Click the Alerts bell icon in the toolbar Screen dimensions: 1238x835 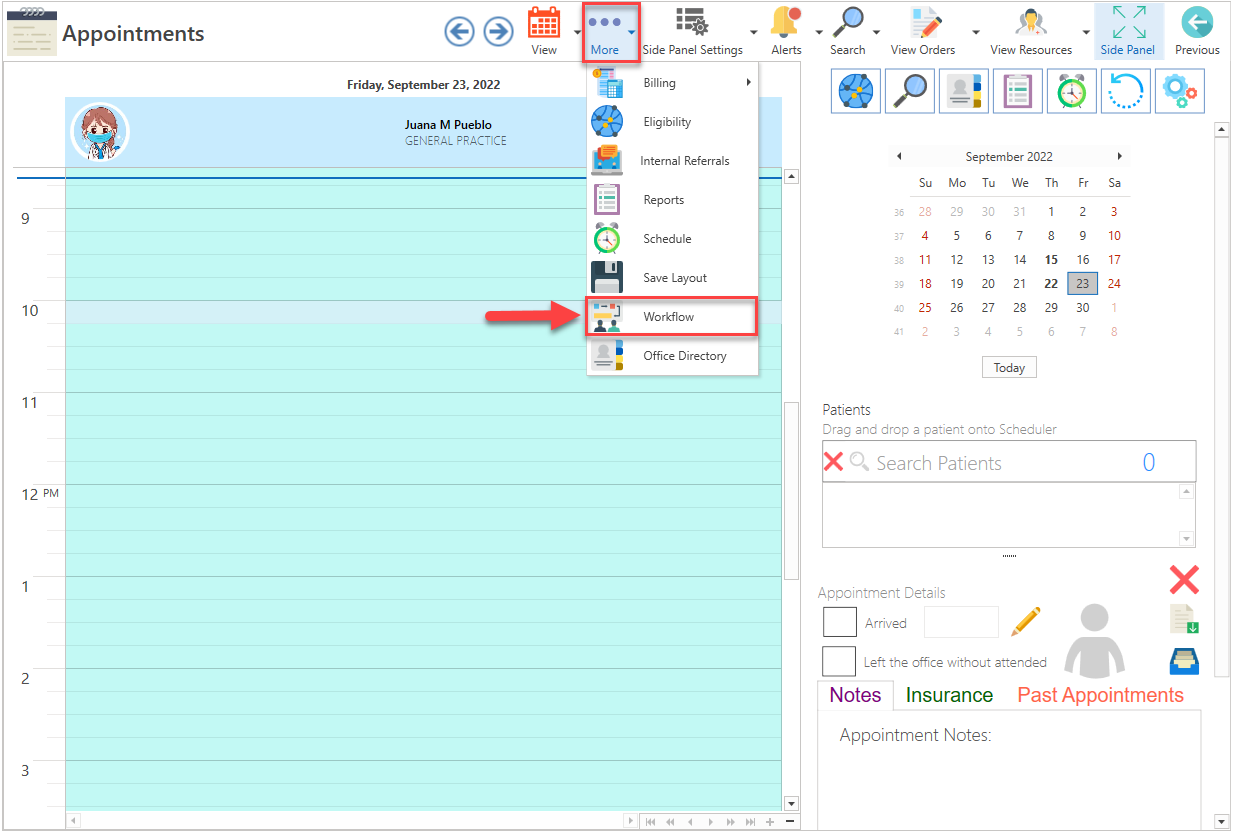pyautogui.click(x=786, y=25)
